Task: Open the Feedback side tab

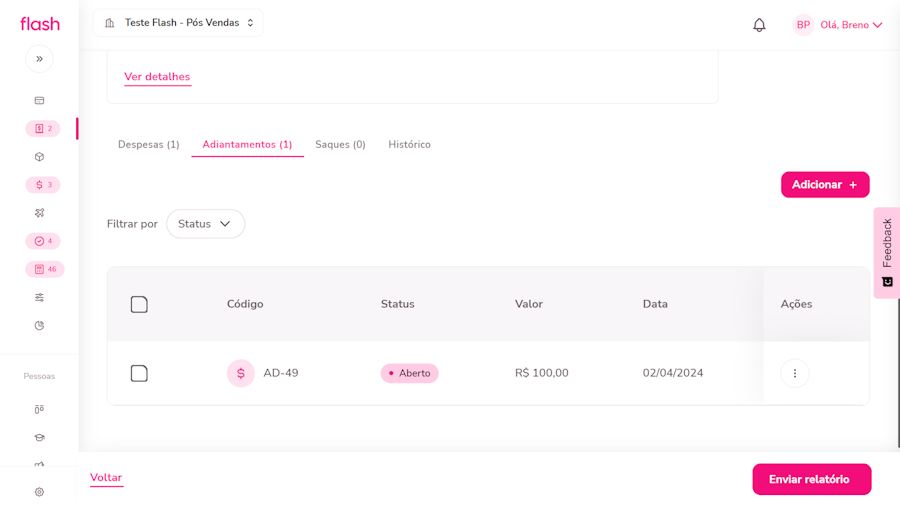Action: (886, 252)
